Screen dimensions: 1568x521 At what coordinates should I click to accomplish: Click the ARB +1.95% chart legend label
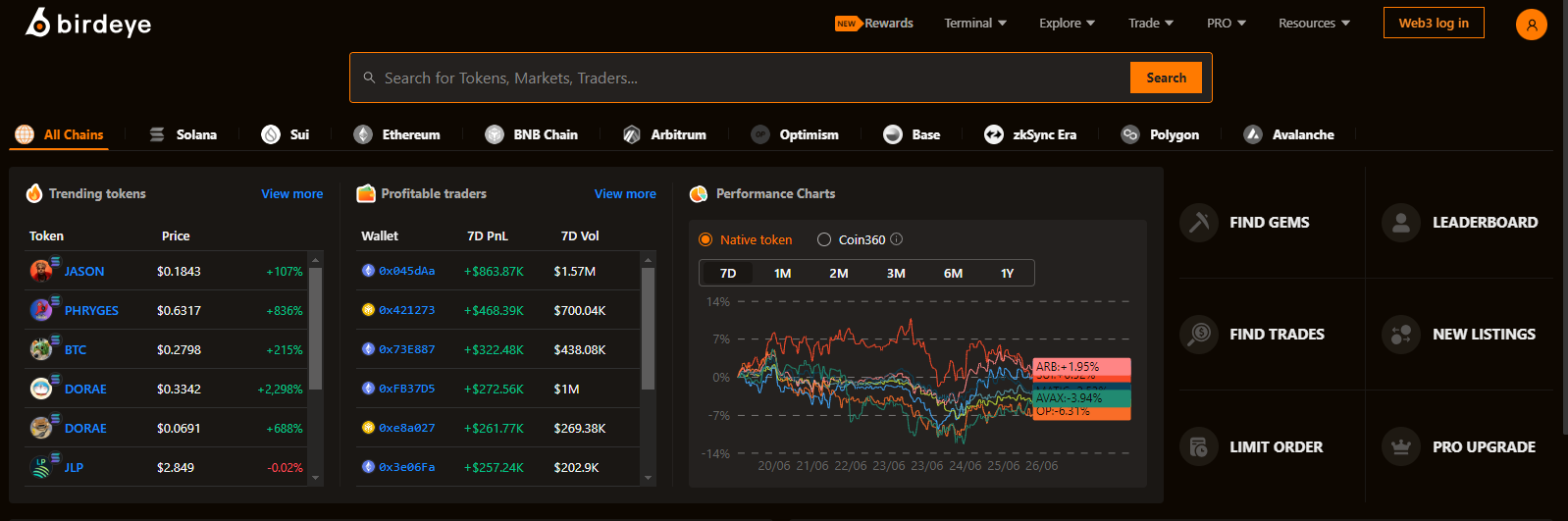point(1082,367)
